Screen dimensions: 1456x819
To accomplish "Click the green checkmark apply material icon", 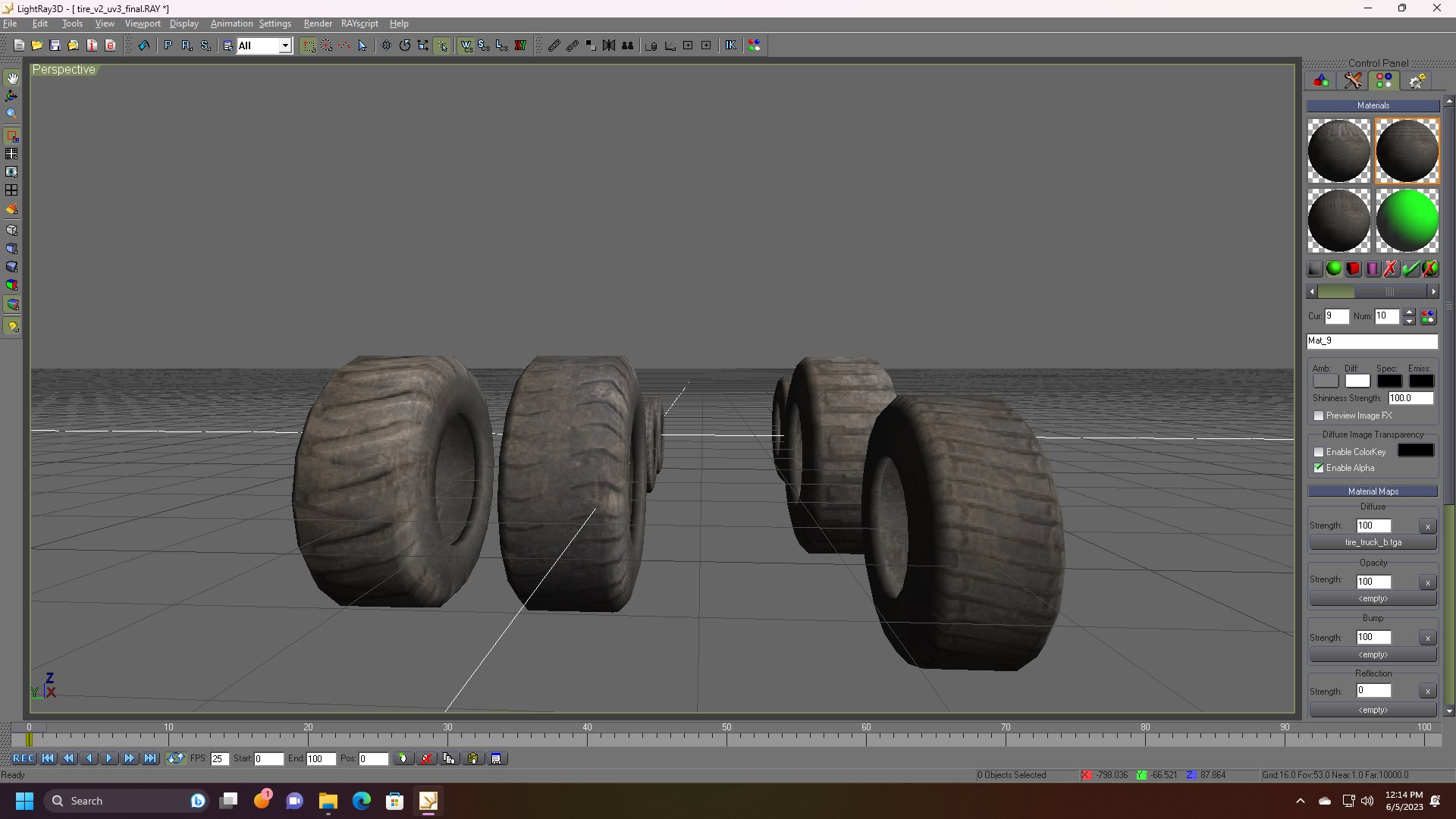I will [x=1410, y=268].
